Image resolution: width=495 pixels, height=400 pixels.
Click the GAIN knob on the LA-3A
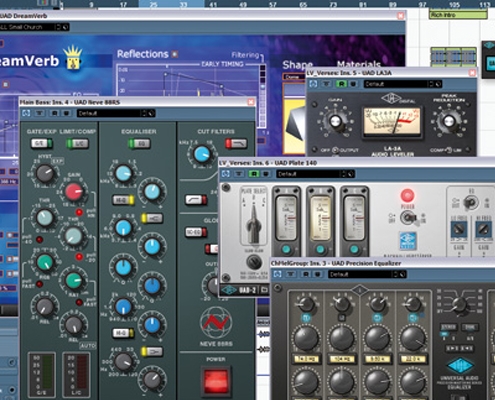click(335, 121)
